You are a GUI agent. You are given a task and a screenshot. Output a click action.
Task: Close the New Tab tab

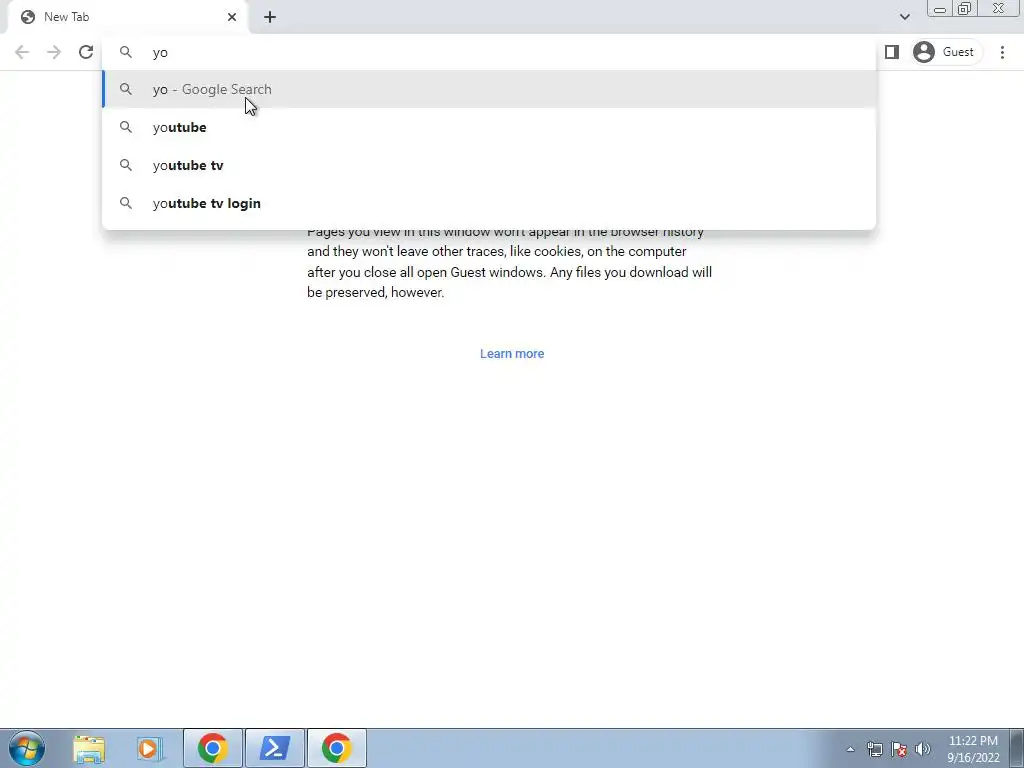(x=232, y=17)
